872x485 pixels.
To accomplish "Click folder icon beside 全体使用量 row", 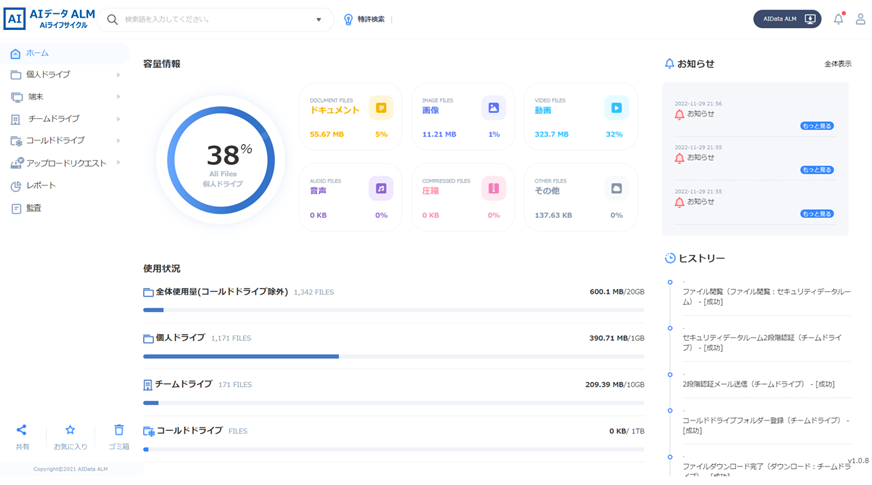I will 148,292.
